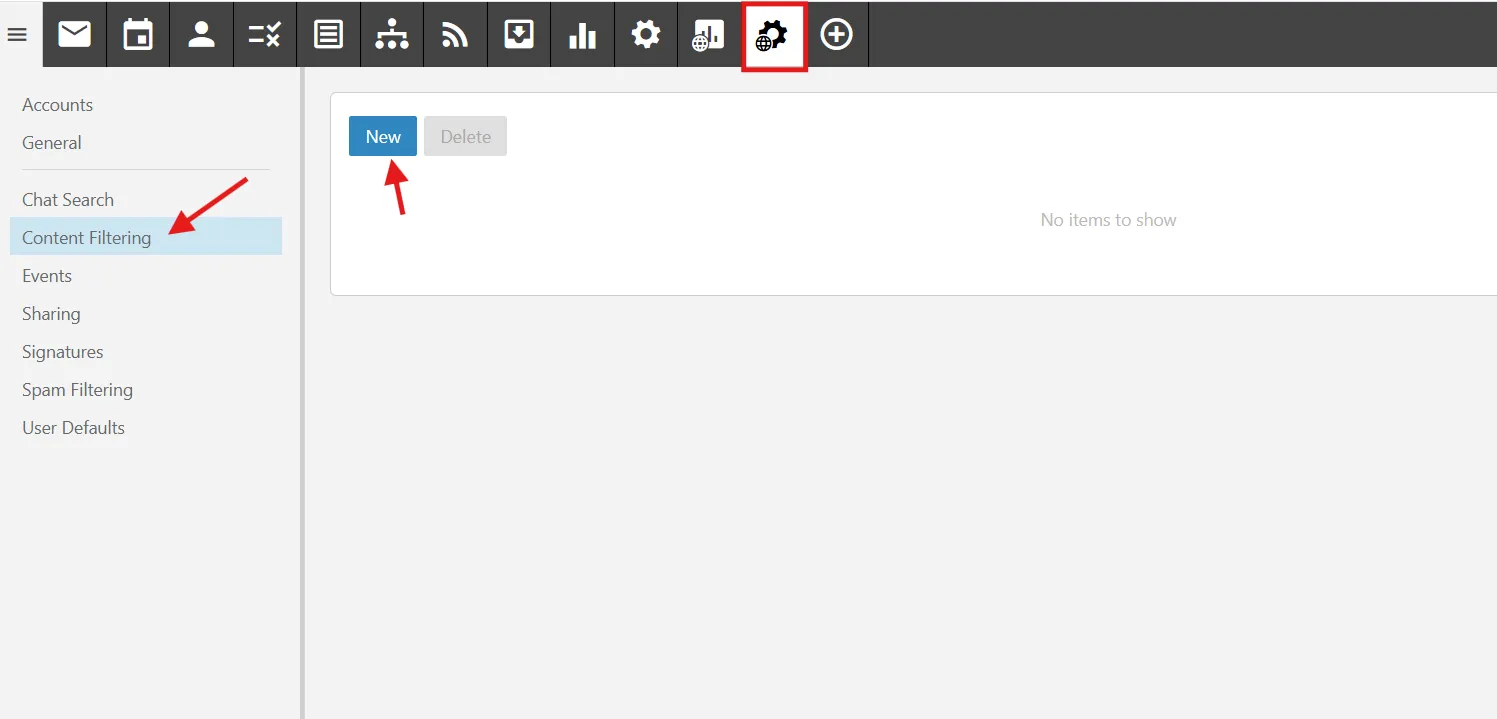The image size is (1497, 719).
Task: Open User Defaults section
Action: click(x=73, y=428)
